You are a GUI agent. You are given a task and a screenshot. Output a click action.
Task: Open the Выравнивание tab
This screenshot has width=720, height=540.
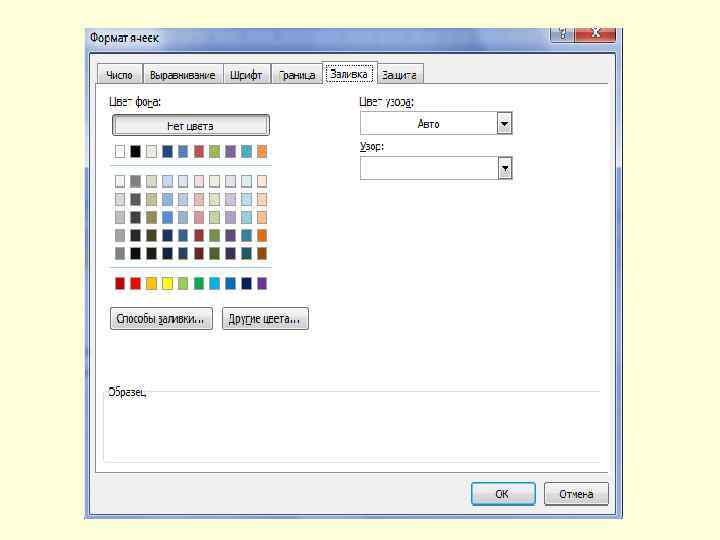coord(182,74)
